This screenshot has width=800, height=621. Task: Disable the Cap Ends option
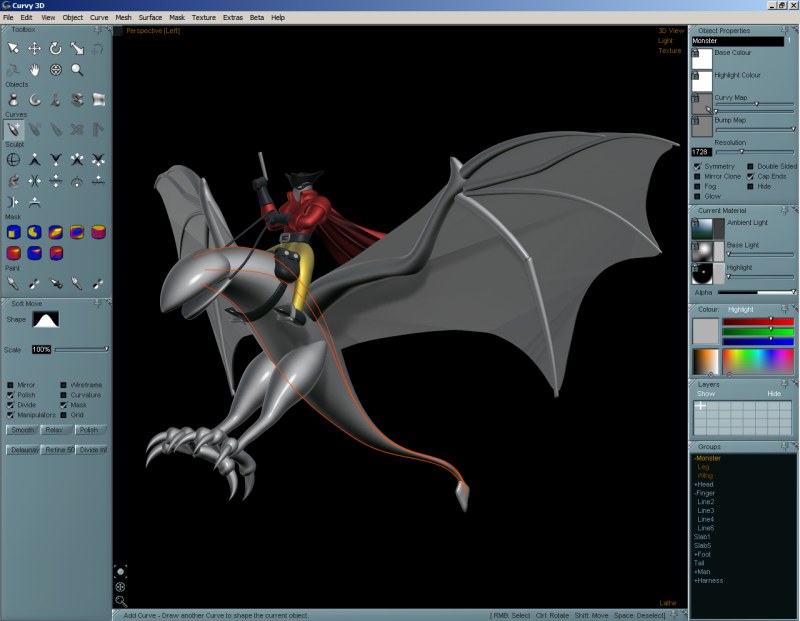(x=750, y=177)
